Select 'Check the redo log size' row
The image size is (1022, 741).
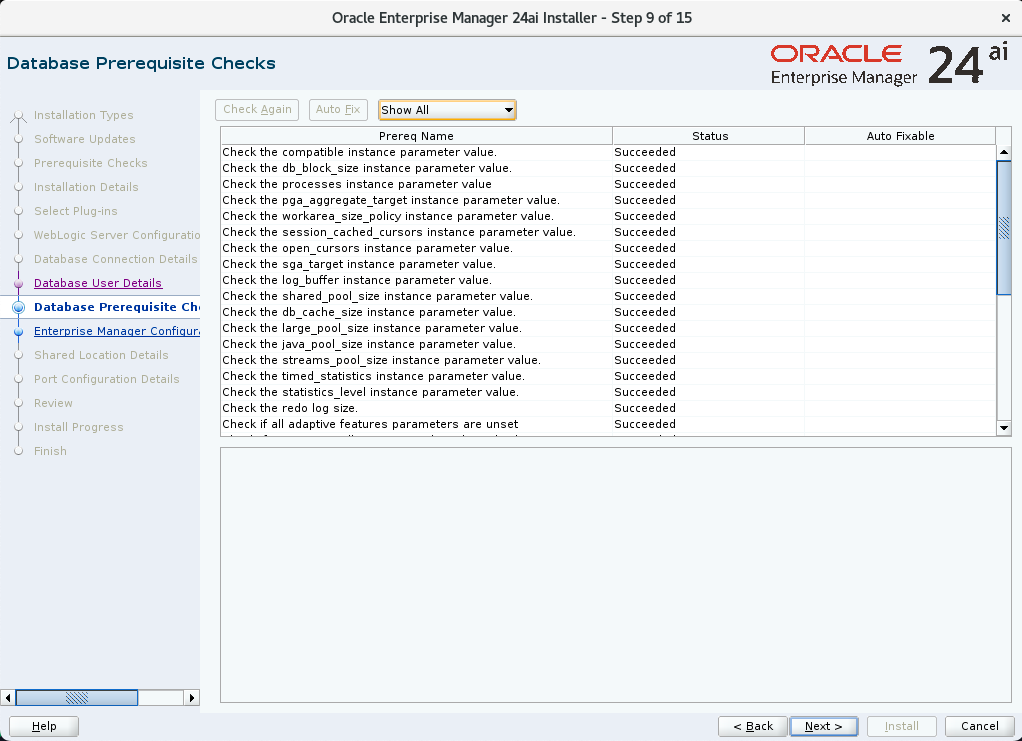click(x=608, y=407)
